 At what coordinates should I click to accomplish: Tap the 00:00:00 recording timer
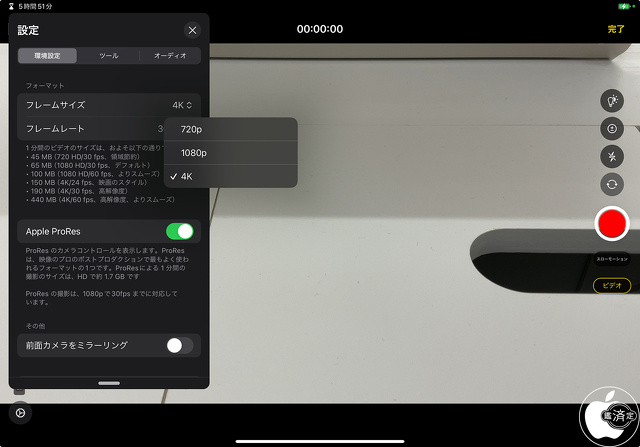point(320,29)
